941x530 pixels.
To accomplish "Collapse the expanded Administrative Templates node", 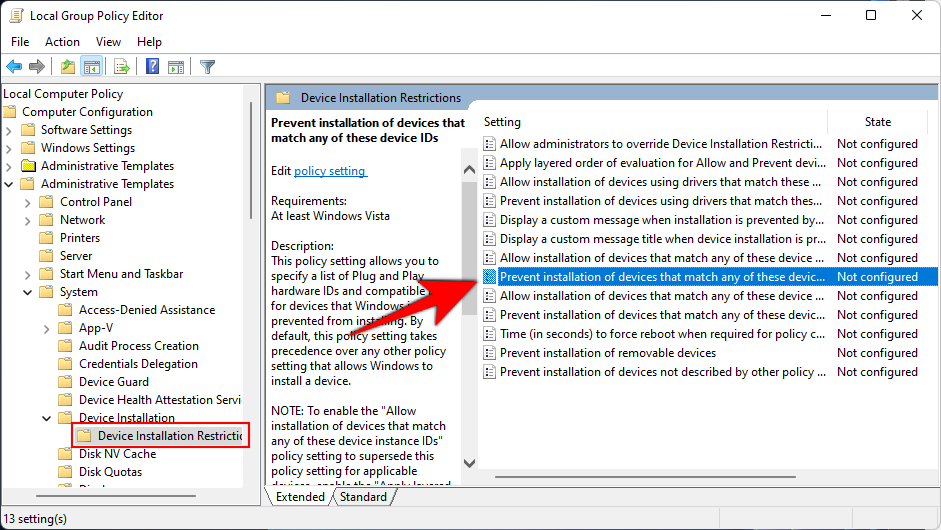I will (x=8, y=184).
